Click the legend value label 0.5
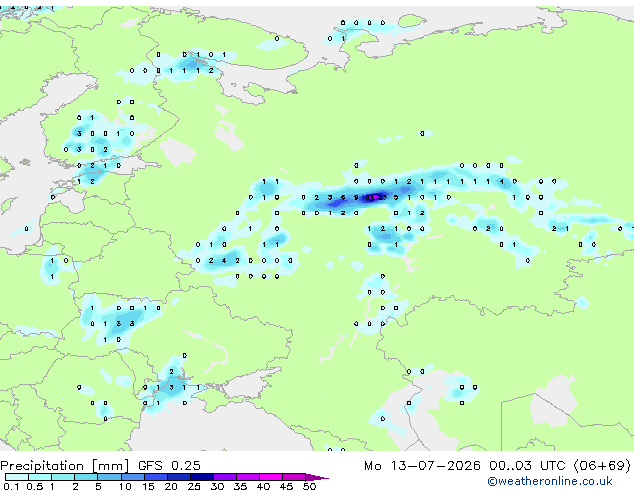The image size is (634, 490). point(35,486)
